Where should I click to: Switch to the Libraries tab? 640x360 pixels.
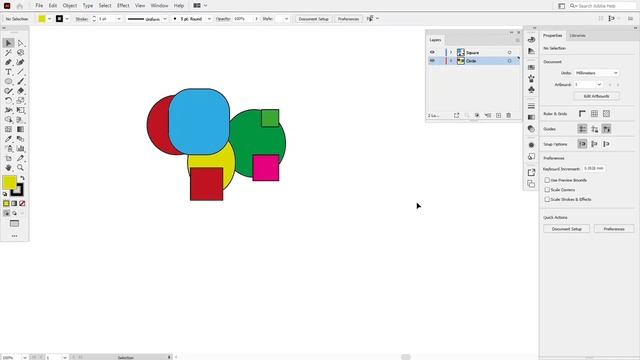[x=578, y=36]
